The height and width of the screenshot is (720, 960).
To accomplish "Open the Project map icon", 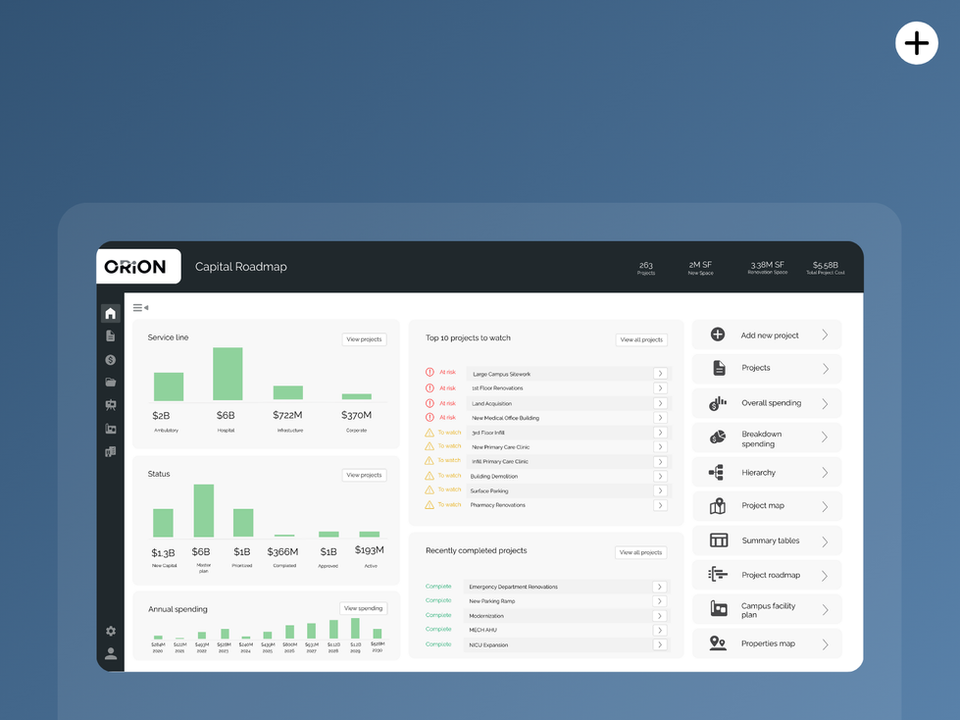I will 718,506.
